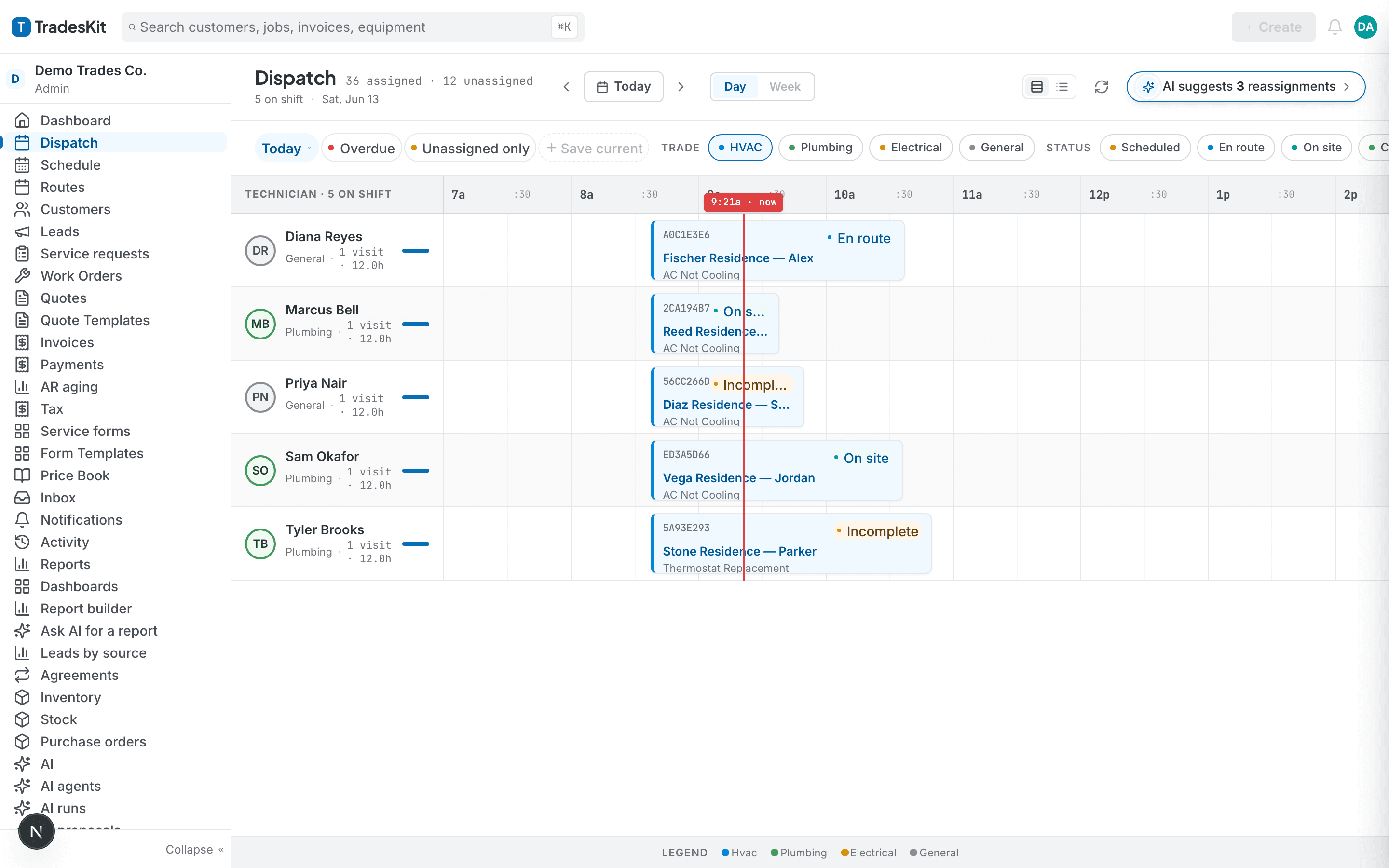Click the Activity history icon

click(22, 542)
